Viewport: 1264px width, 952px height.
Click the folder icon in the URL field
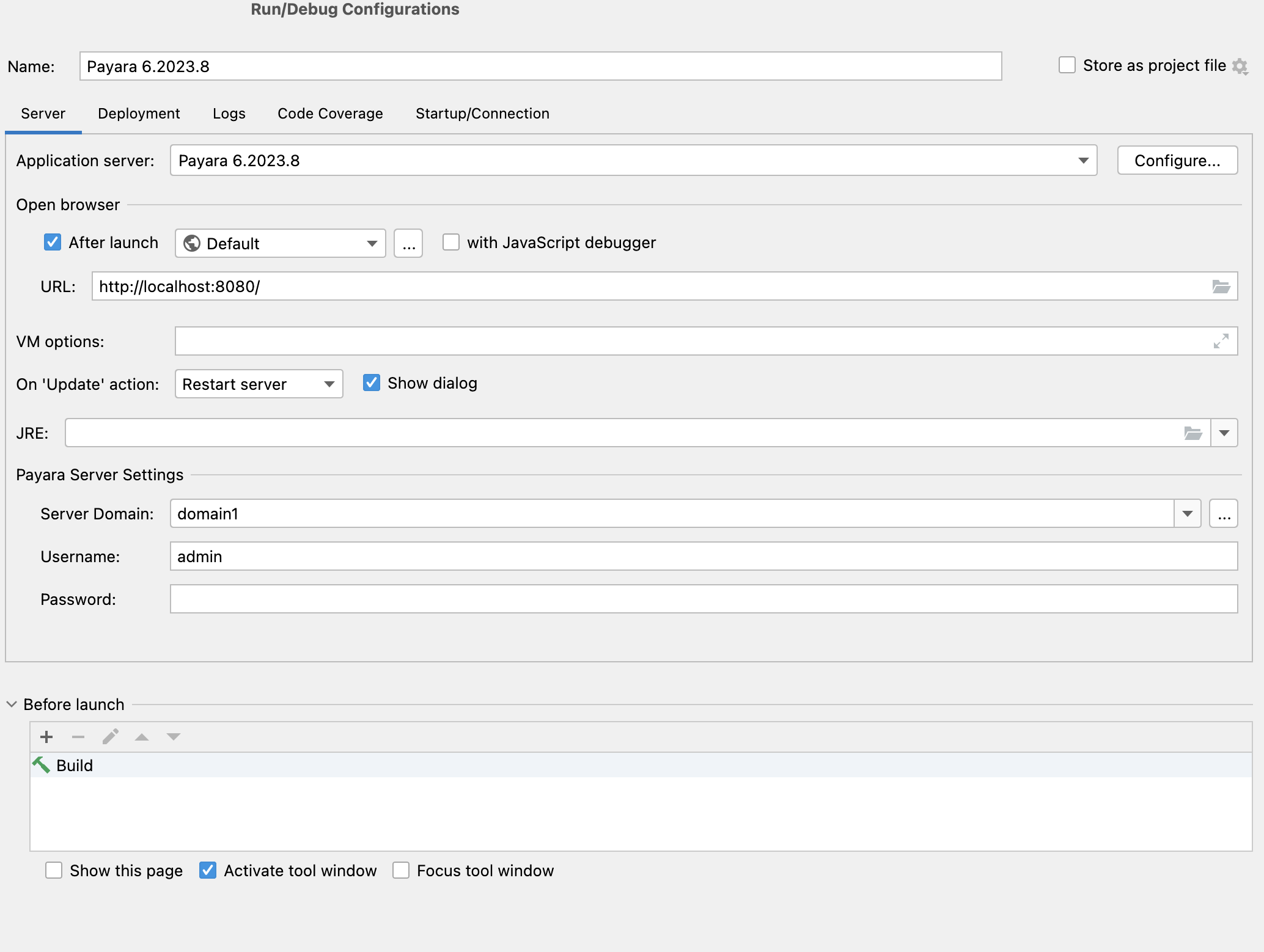pyautogui.click(x=1221, y=287)
